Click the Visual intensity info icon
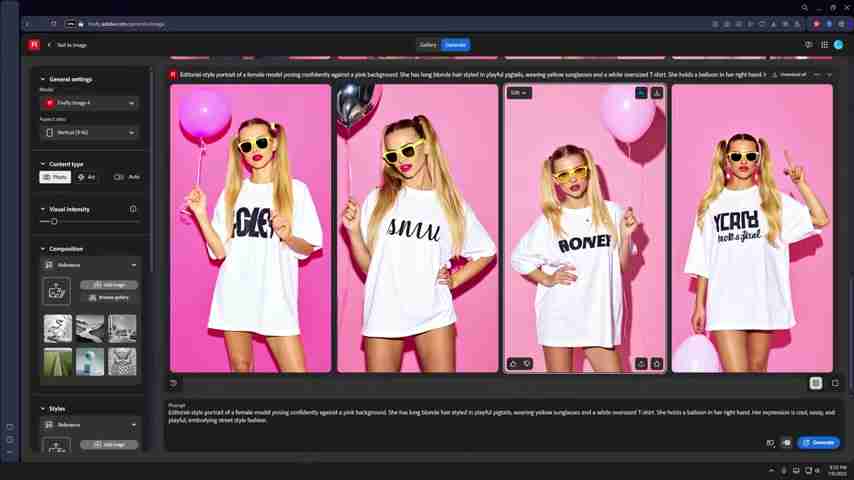This screenshot has height=480, width=854. (x=133, y=209)
